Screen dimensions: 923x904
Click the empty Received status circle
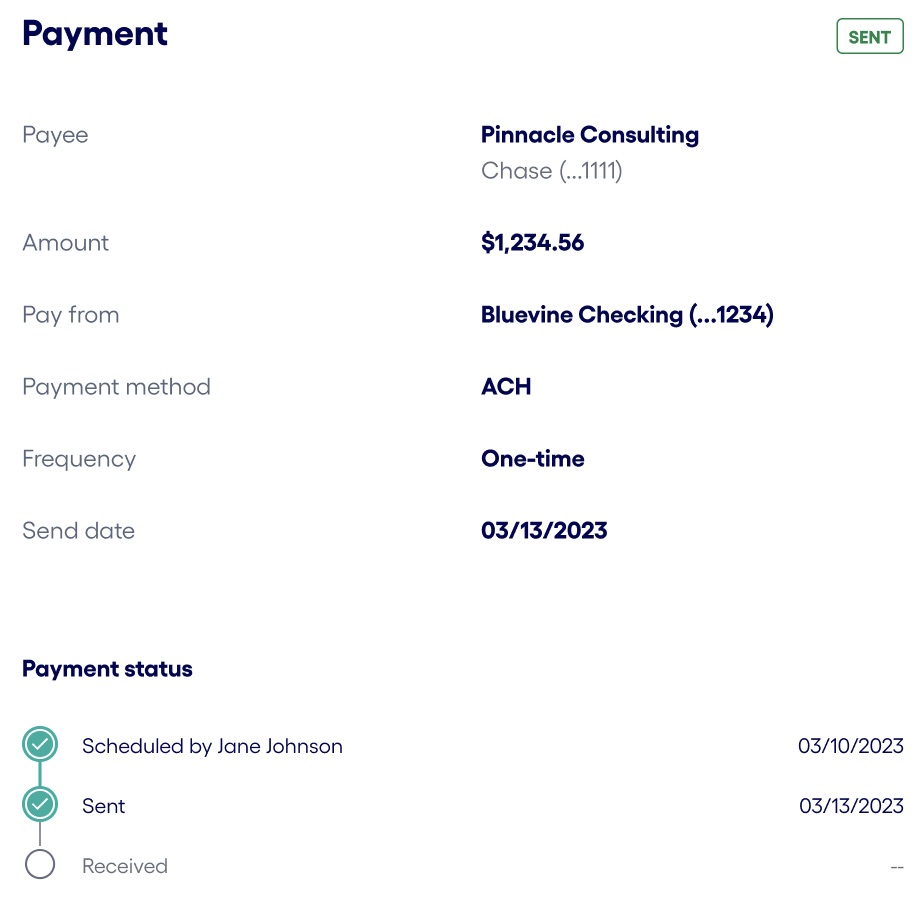[x=40, y=863]
